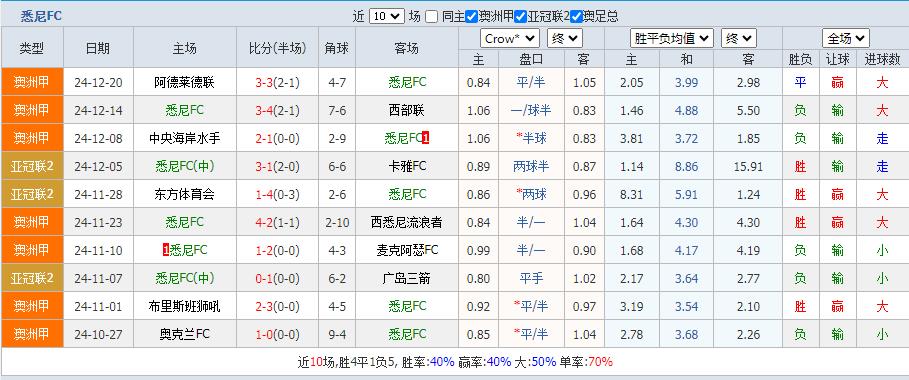Open the recent matches count dropdown showing 10
Screen dimensions: 909x380
tap(387, 16)
